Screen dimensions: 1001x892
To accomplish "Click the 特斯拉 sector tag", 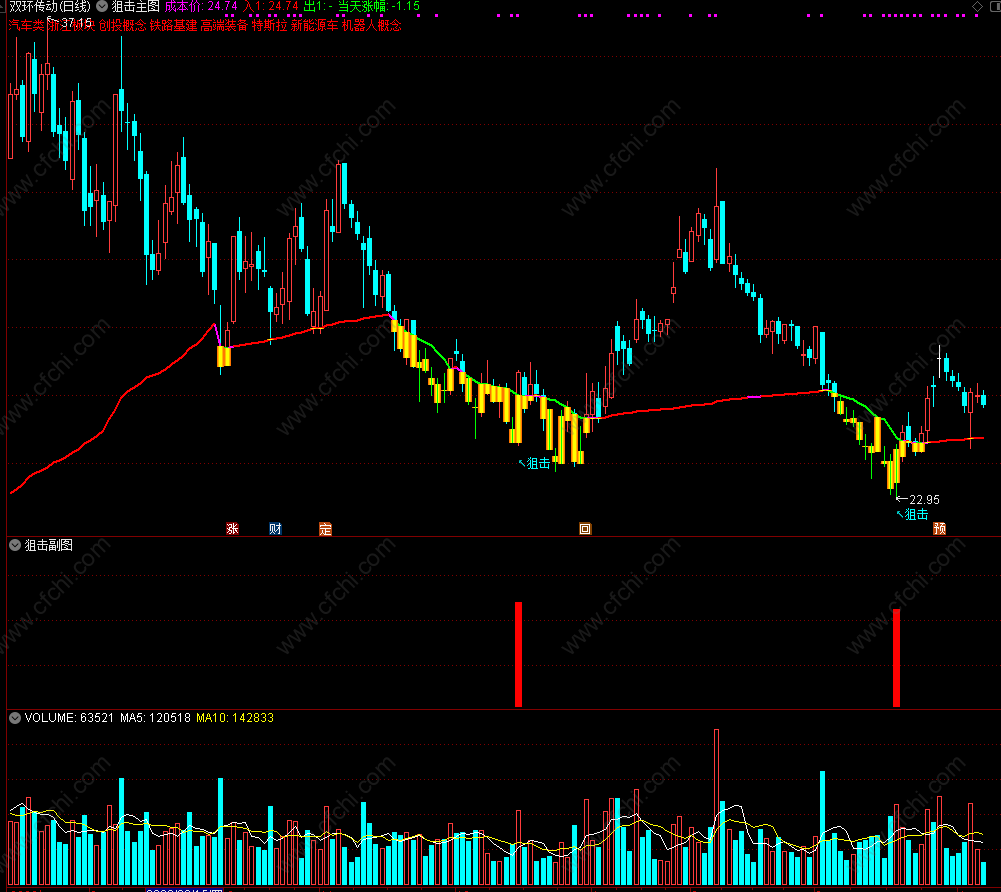I will point(269,26).
